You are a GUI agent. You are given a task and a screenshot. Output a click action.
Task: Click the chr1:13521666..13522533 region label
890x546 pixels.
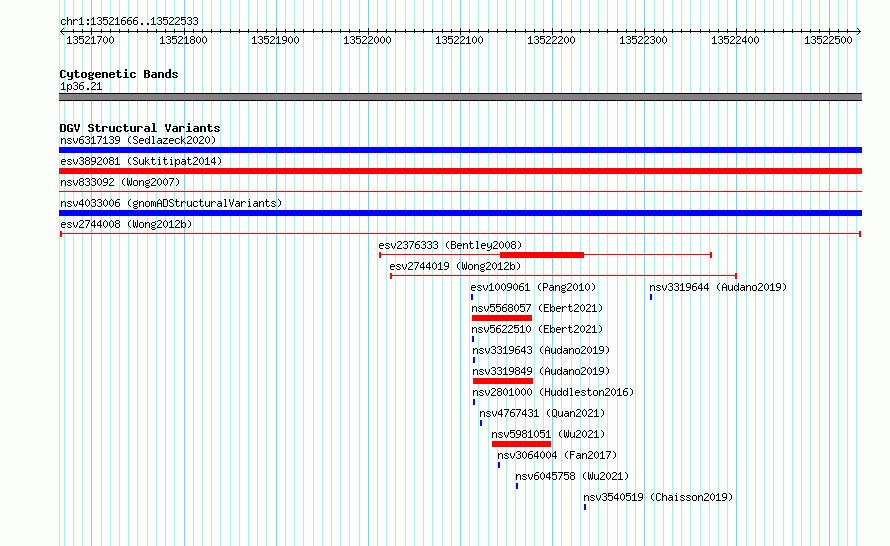[x=129, y=21]
